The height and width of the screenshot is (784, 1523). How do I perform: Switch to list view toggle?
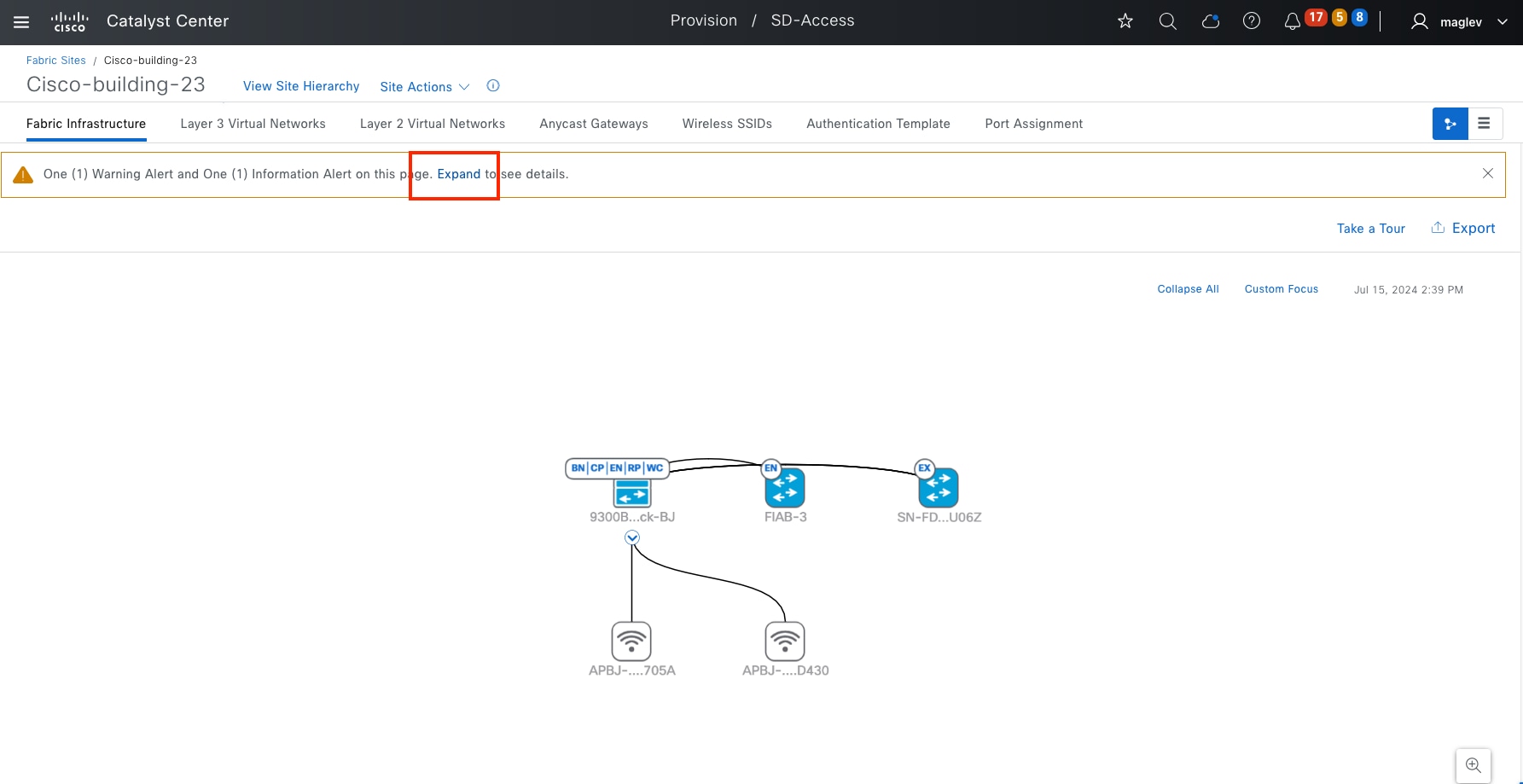(1485, 124)
